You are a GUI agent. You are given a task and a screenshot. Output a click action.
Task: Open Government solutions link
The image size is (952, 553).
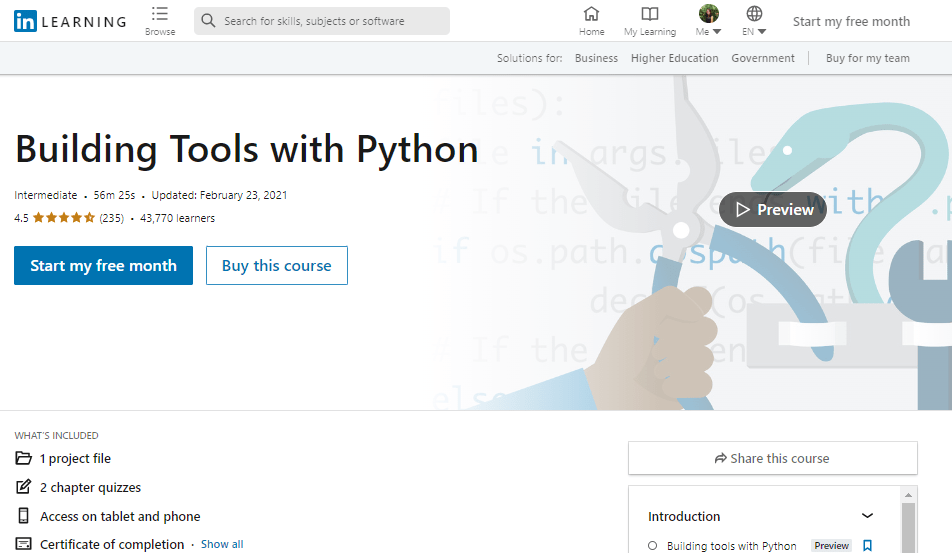click(x=763, y=58)
